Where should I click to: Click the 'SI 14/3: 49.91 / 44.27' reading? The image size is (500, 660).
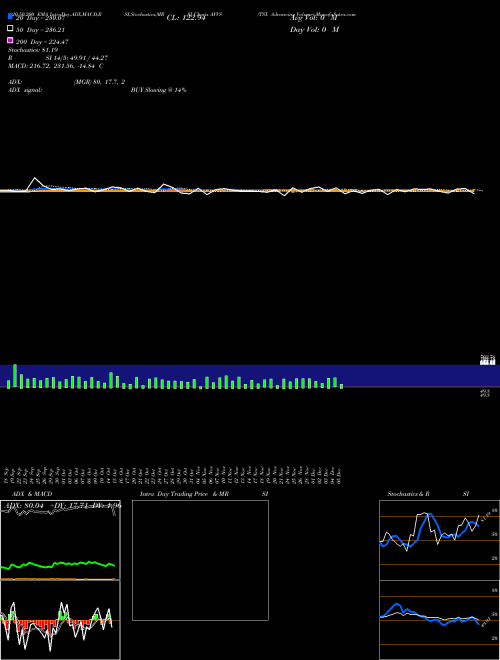(77, 58)
